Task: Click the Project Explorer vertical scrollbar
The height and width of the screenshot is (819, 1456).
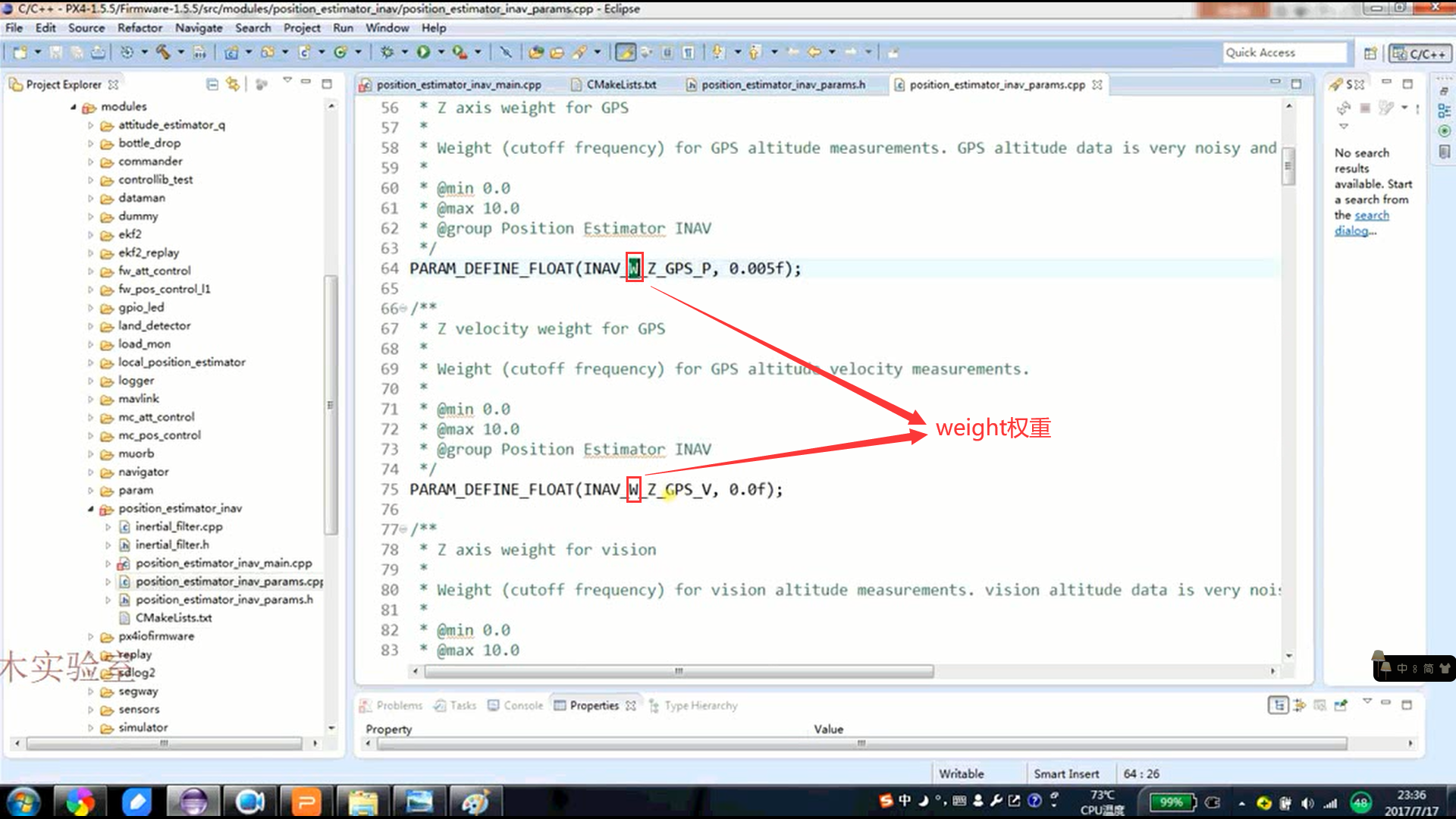Action: click(331, 405)
